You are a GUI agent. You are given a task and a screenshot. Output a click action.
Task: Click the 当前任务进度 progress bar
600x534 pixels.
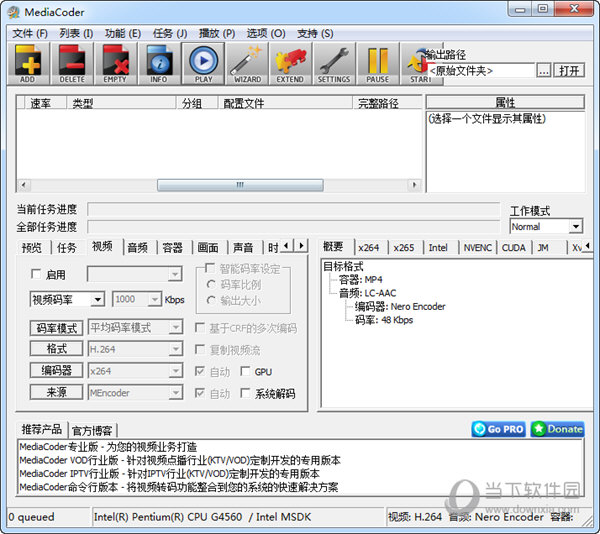tap(293, 209)
